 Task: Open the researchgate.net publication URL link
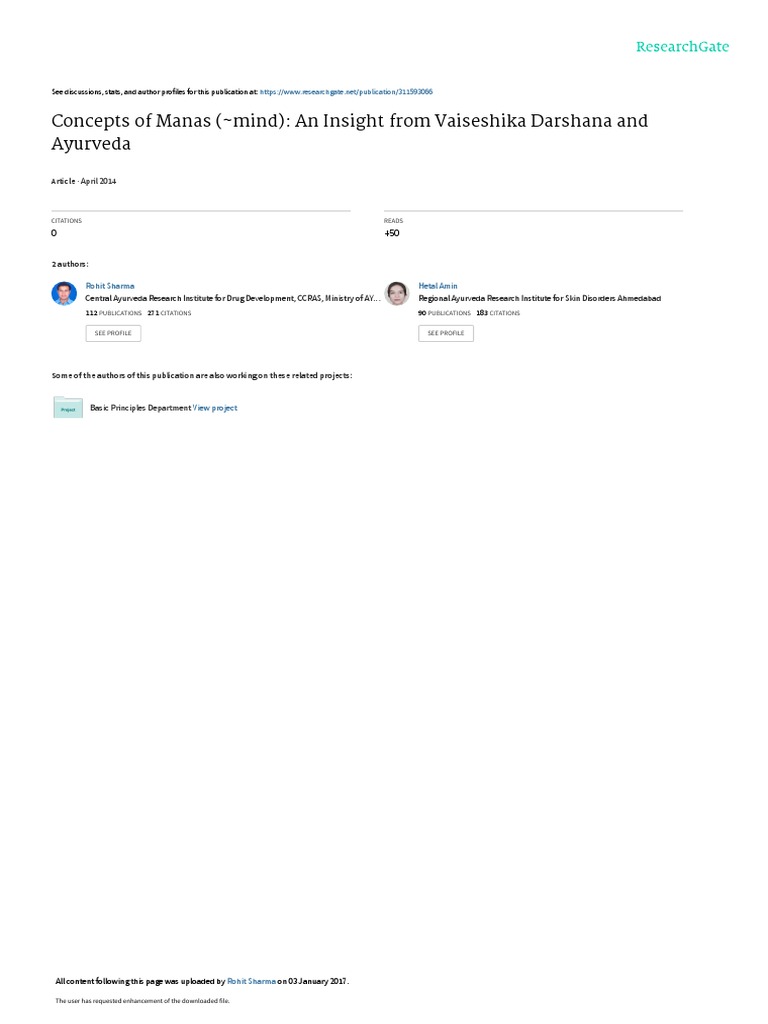[346, 92]
